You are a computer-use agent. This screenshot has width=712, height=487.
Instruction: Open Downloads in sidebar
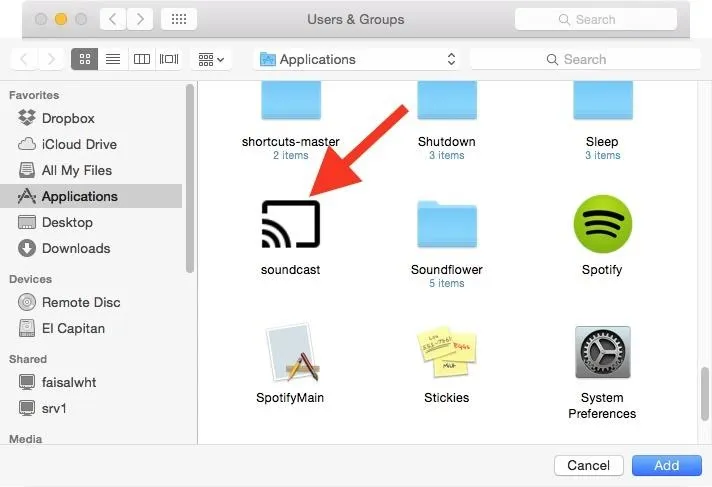tap(91, 248)
